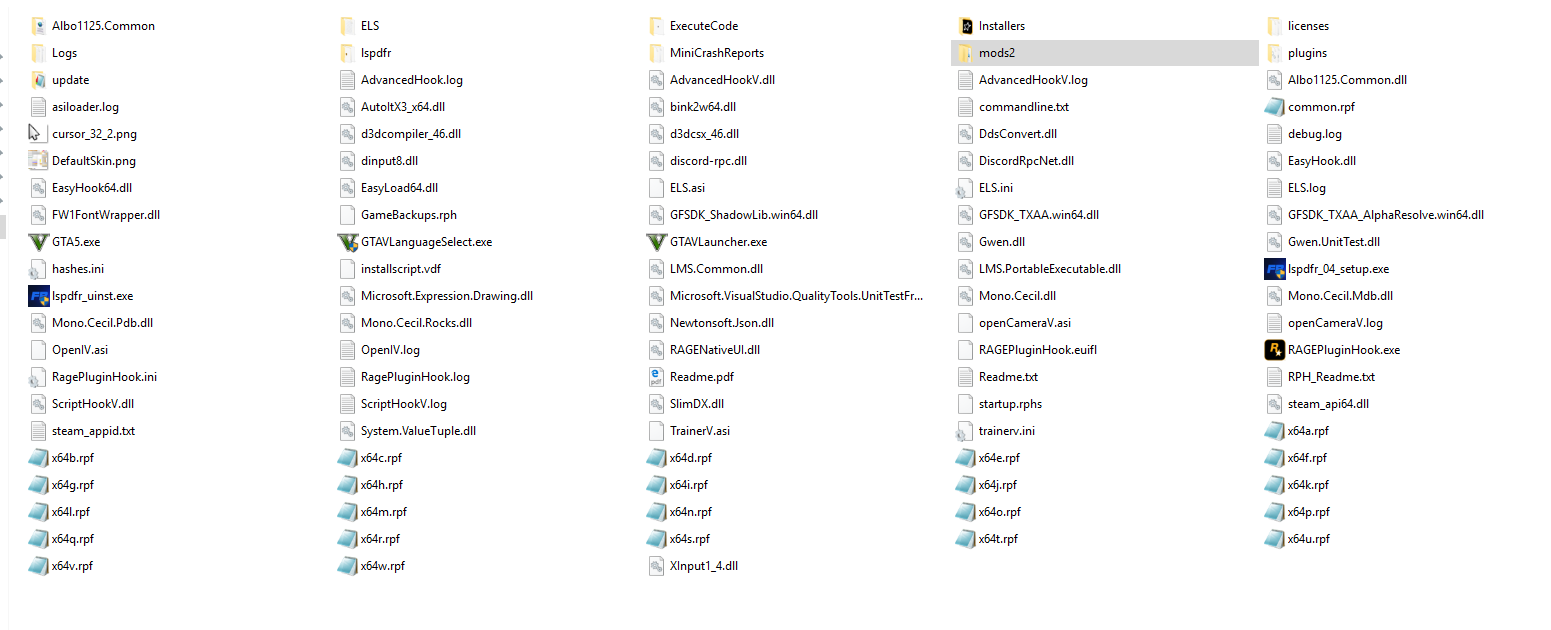The height and width of the screenshot is (630, 1551).
Task: Click the ScriptHookV.dll file icon
Action: coord(38,404)
